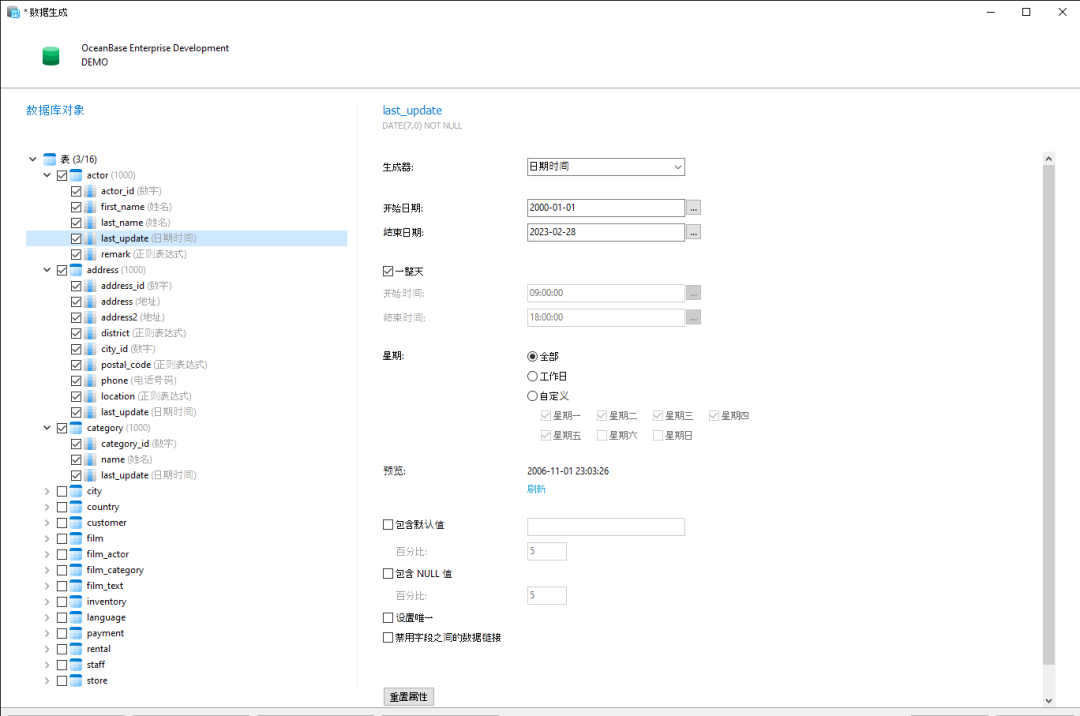Screen dimensions: 1080x716
Task: Click the table icon beside language
Action: tap(76, 618)
